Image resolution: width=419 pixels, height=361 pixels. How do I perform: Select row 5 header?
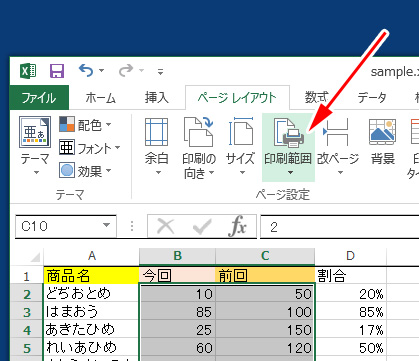(27, 348)
